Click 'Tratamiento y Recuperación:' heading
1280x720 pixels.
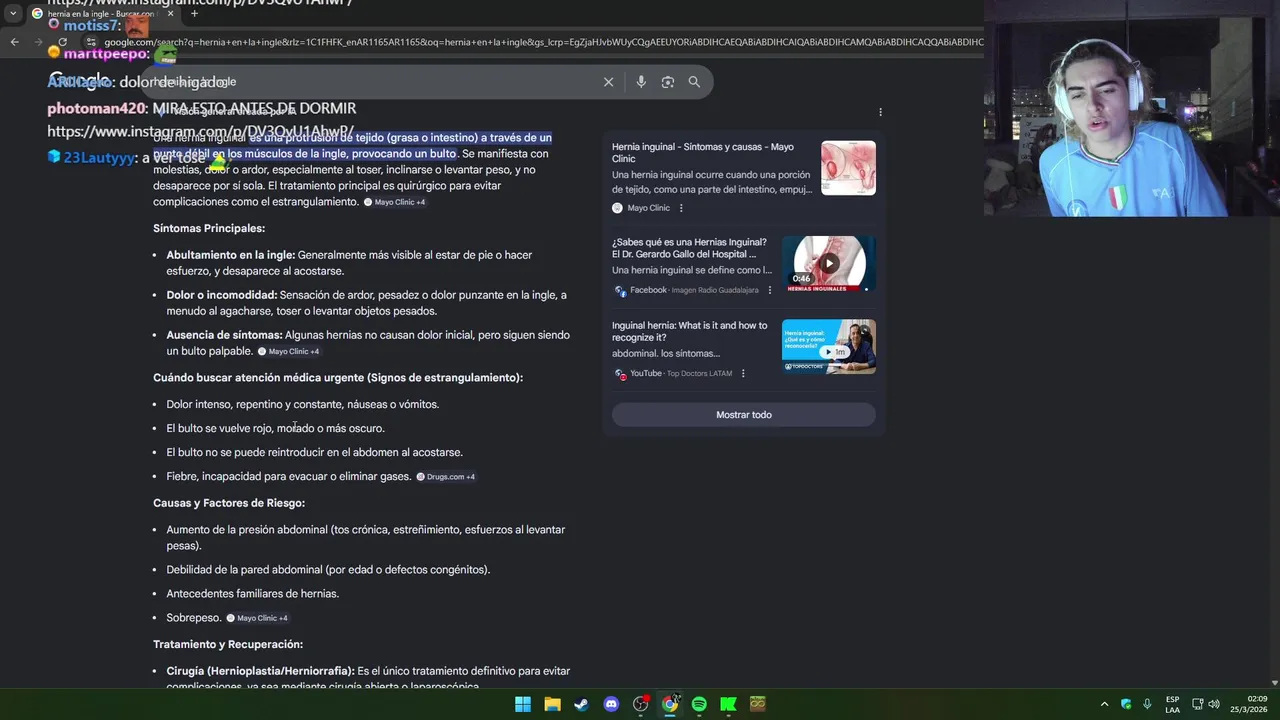[x=228, y=644]
